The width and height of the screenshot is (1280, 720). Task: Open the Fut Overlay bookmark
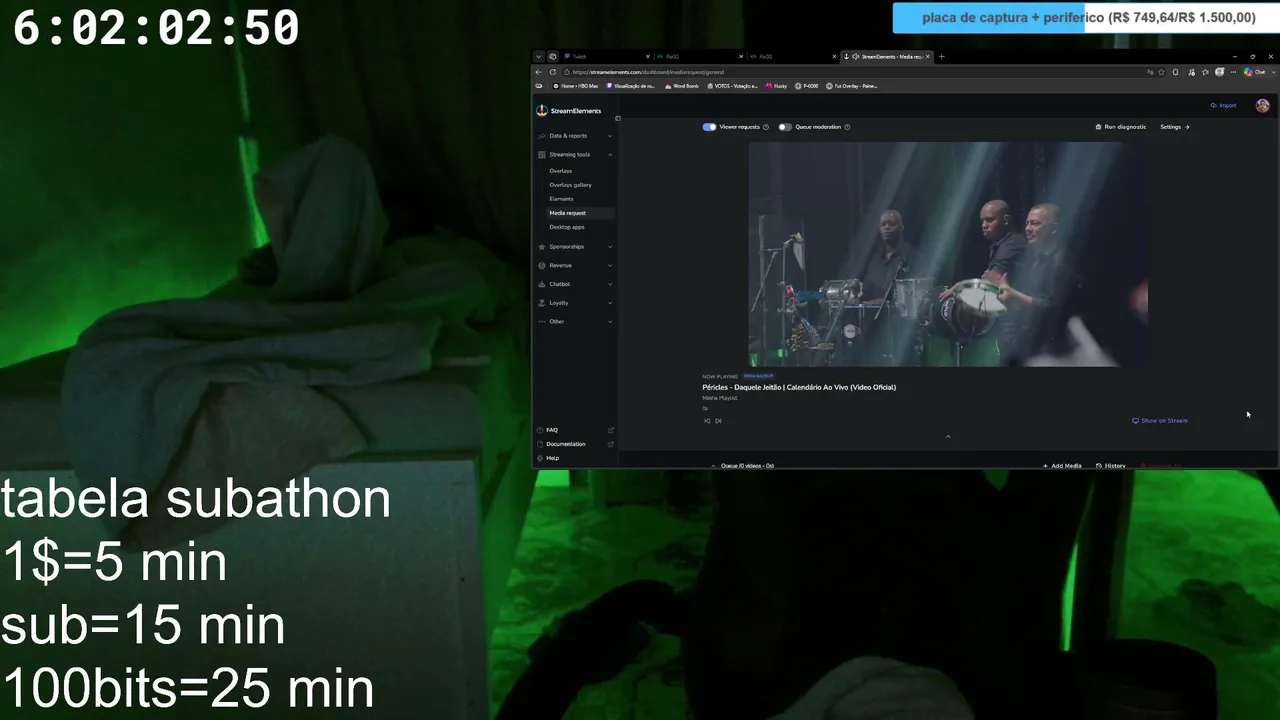click(851, 86)
